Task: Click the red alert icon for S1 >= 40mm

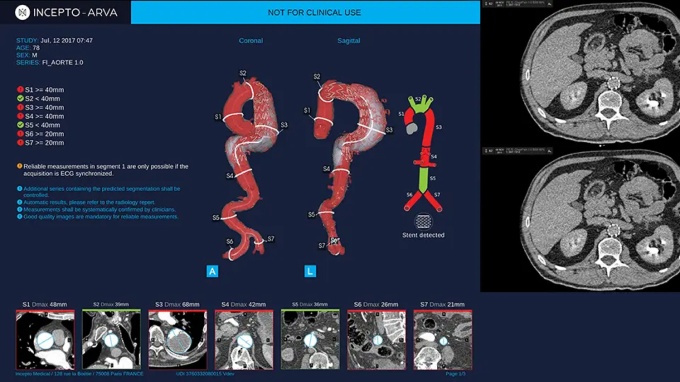Action: coord(20,89)
